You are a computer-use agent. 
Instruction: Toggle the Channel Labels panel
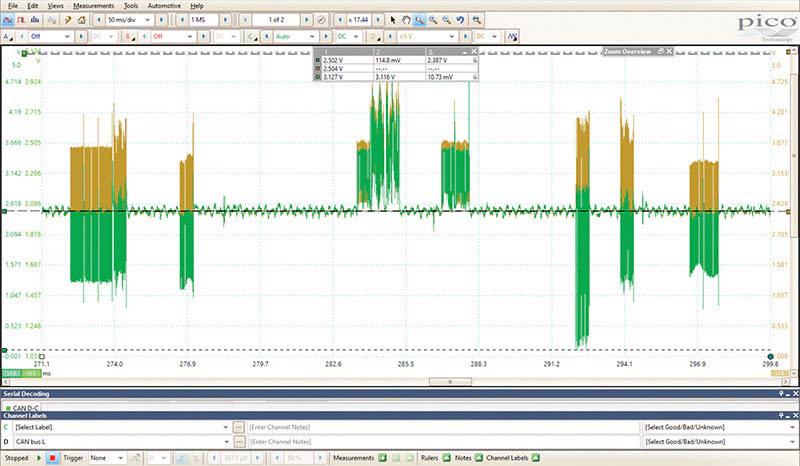[x=535, y=458]
